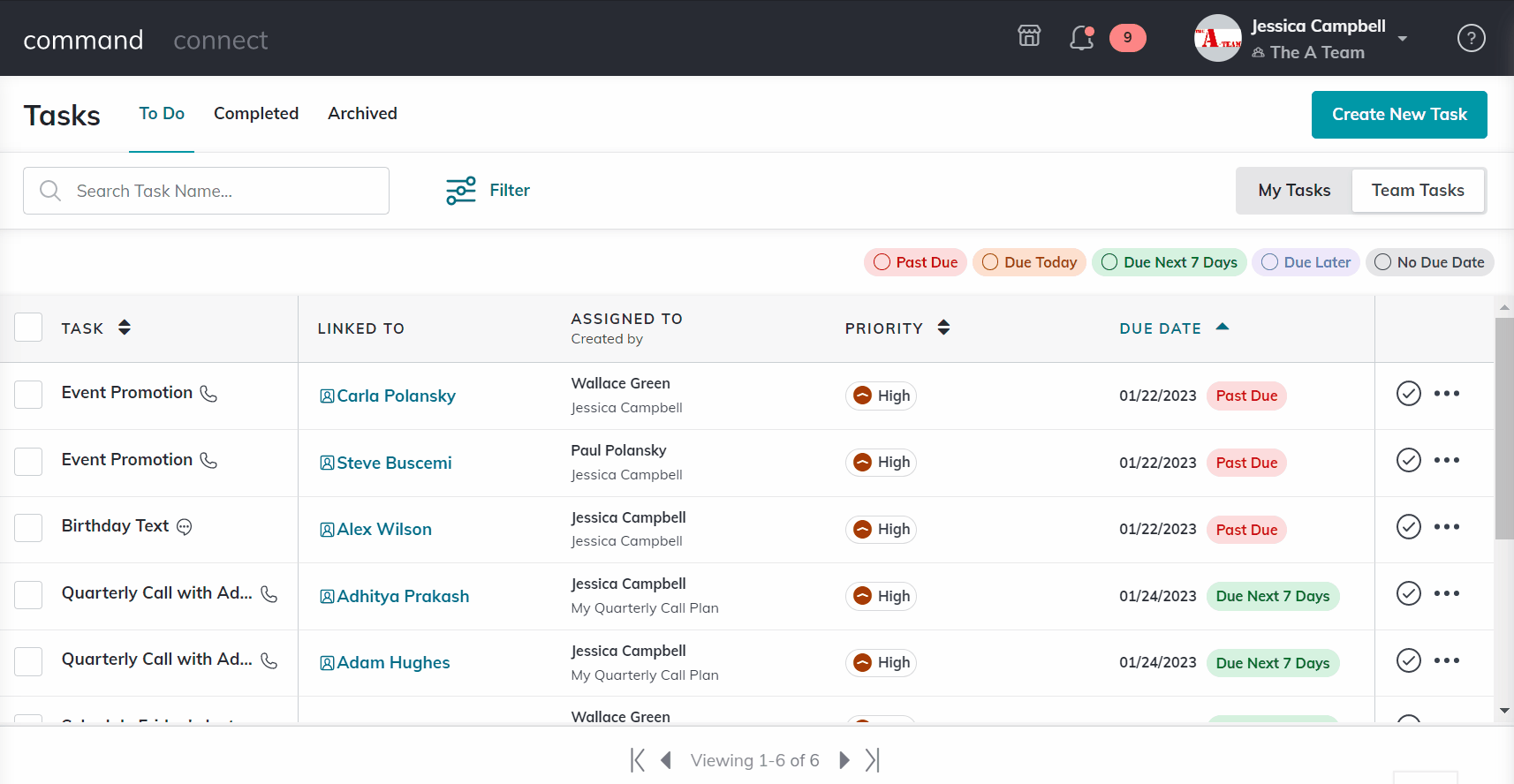Click the Filter sliders icon
Screen dimensions: 1514x784
[x=460, y=190]
